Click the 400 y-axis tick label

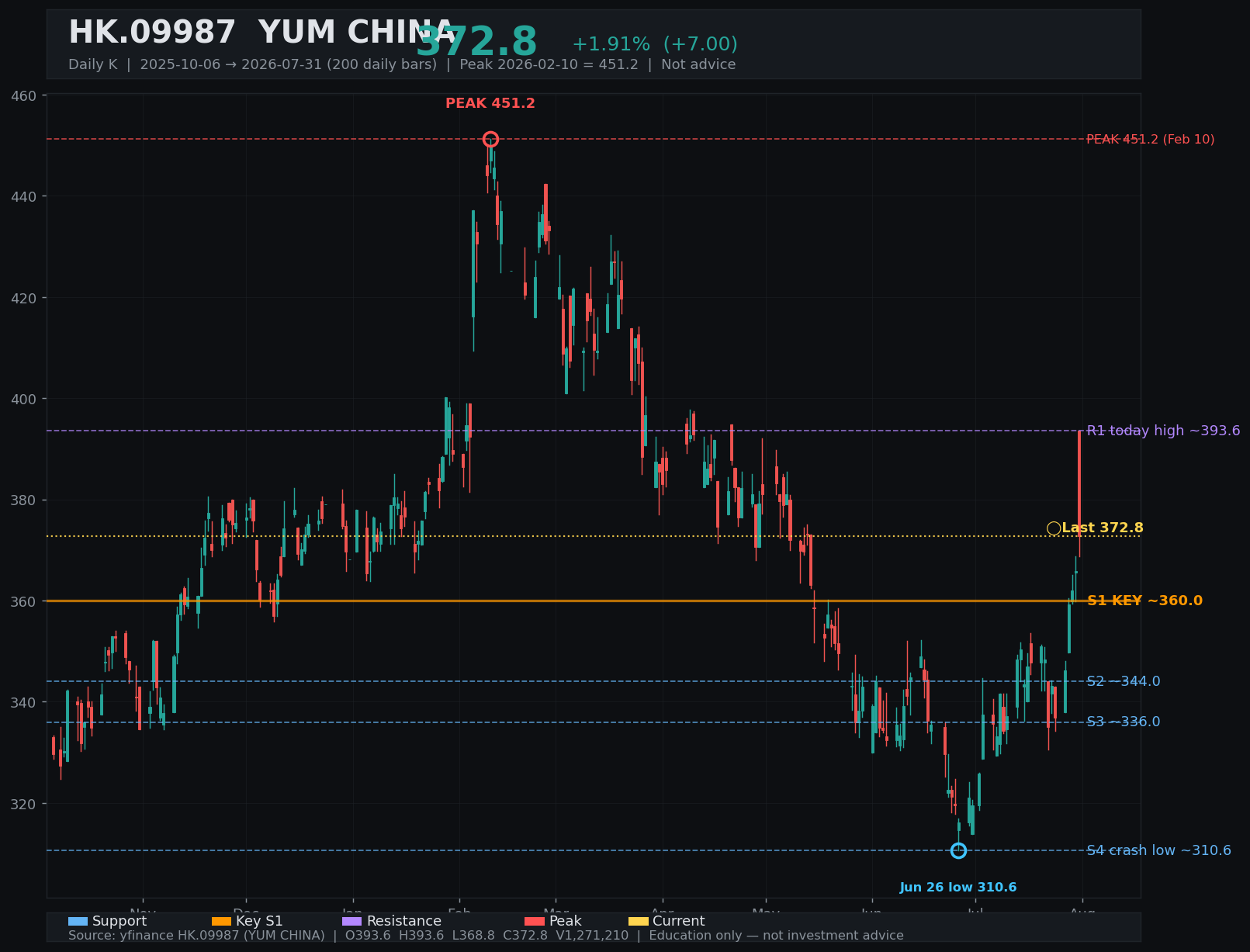(x=25, y=399)
